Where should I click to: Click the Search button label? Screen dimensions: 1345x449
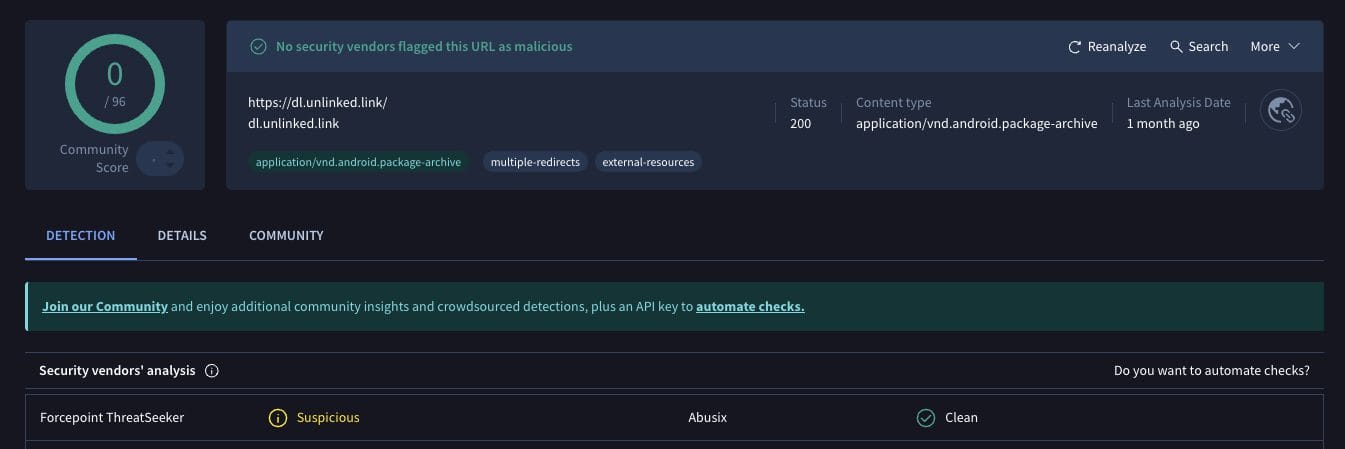tap(1208, 47)
